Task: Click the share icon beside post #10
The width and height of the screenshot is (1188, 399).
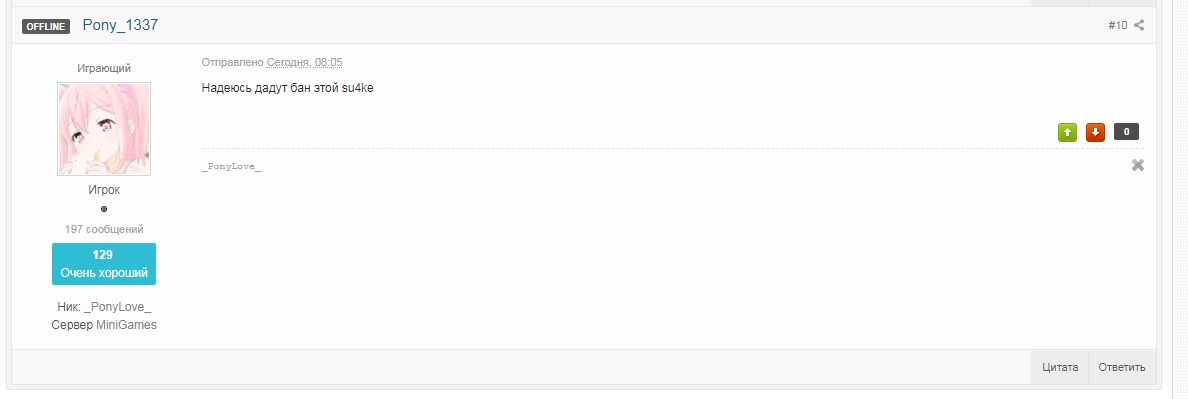Action: point(1139,25)
